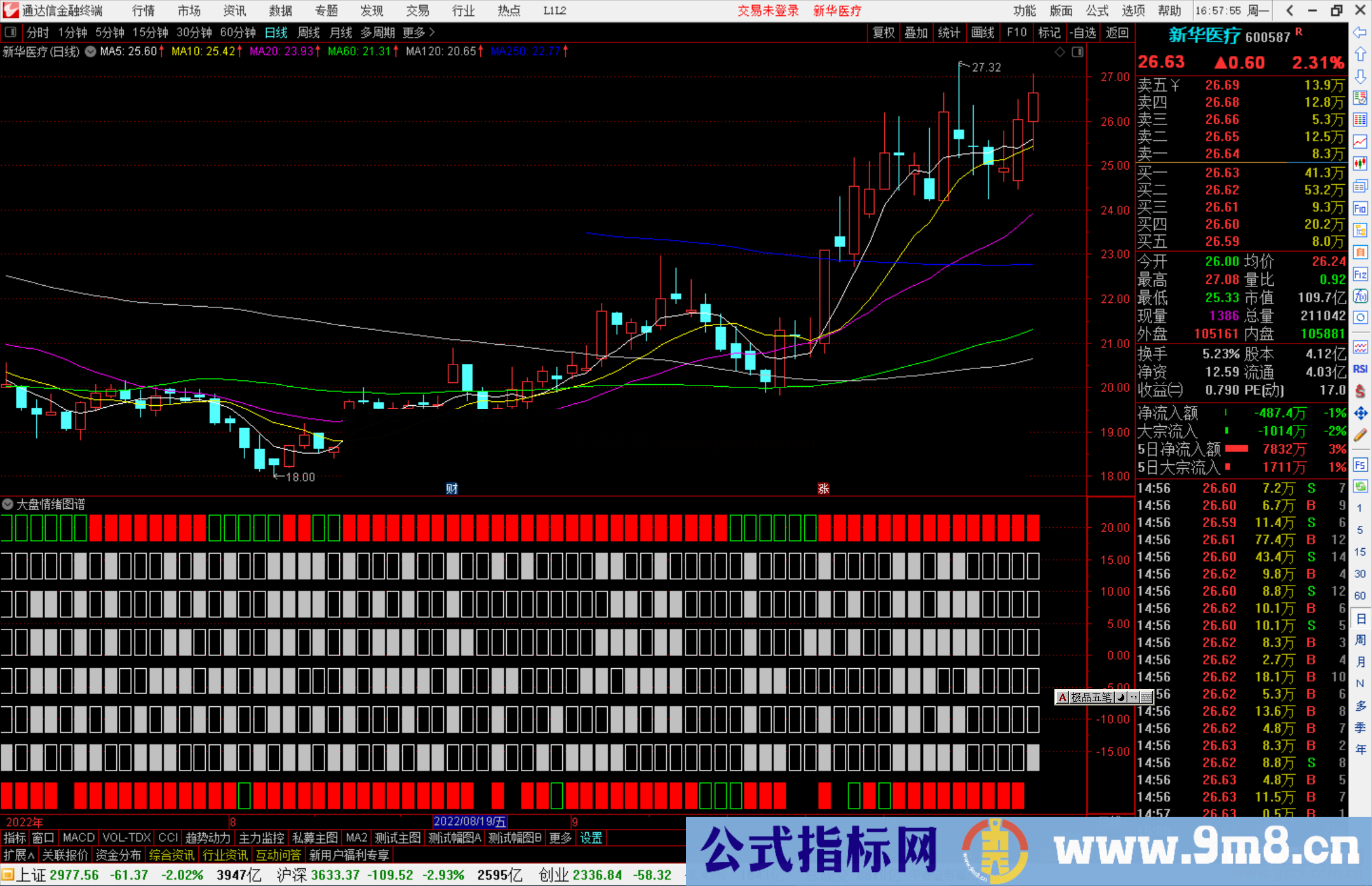Click the 通达信 logo icon top-left
The height and width of the screenshot is (886, 1372).
[x=10, y=10]
